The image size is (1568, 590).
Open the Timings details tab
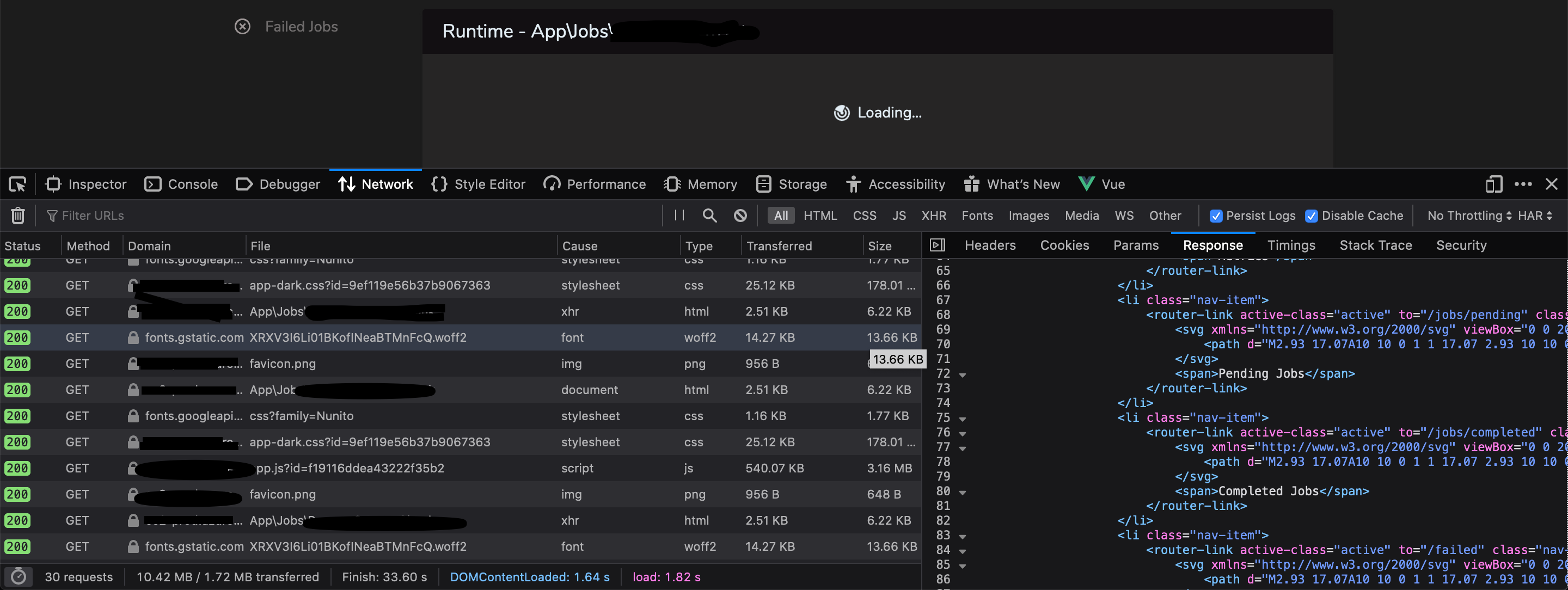tap(1291, 245)
